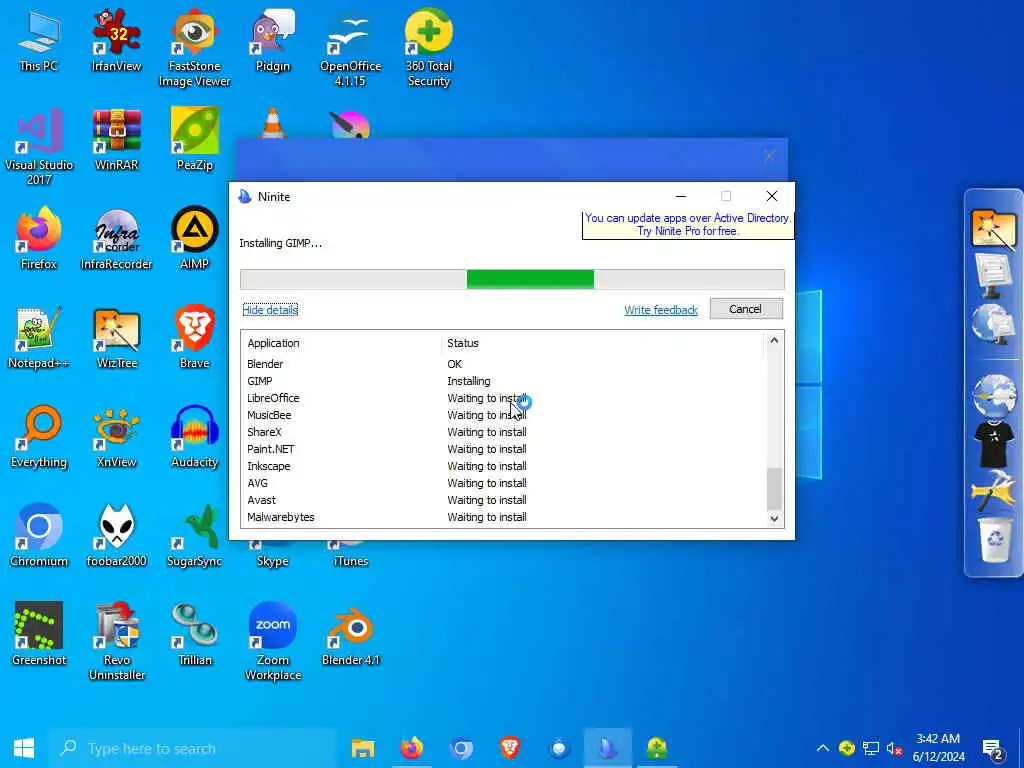Click the Ninite icon on the taskbar
The height and width of the screenshot is (768, 1024).
point(607,748)
